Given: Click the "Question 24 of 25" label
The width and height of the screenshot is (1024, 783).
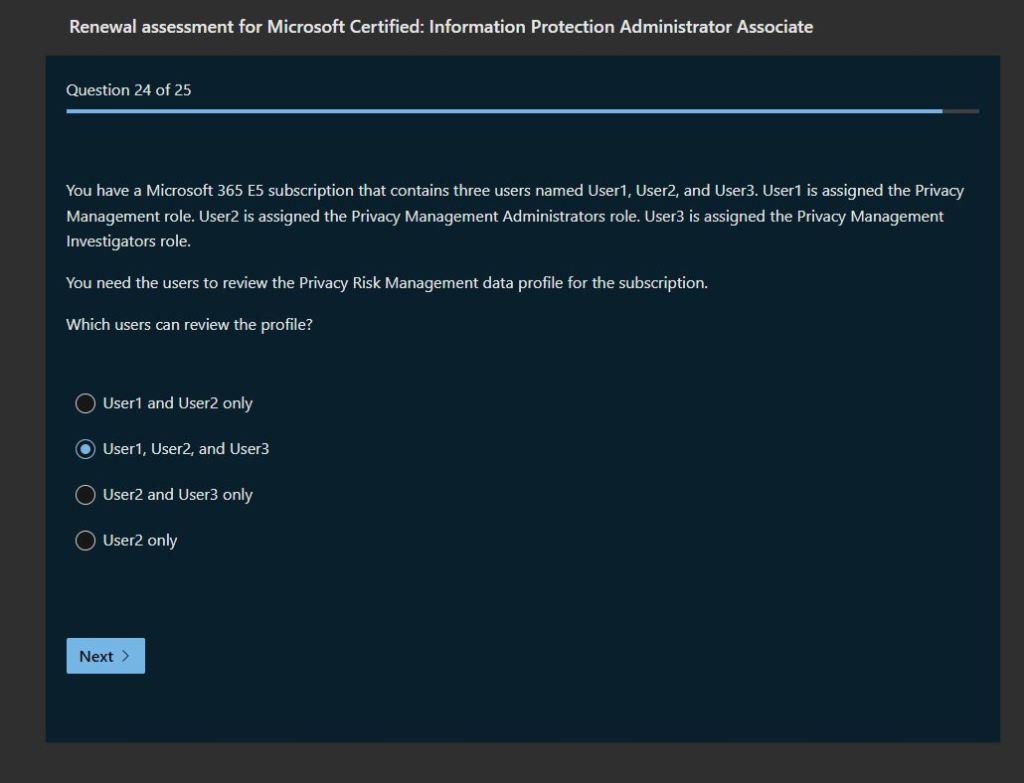Looking at the screenshot, I should pyautogui.click(x=128, y=90).
